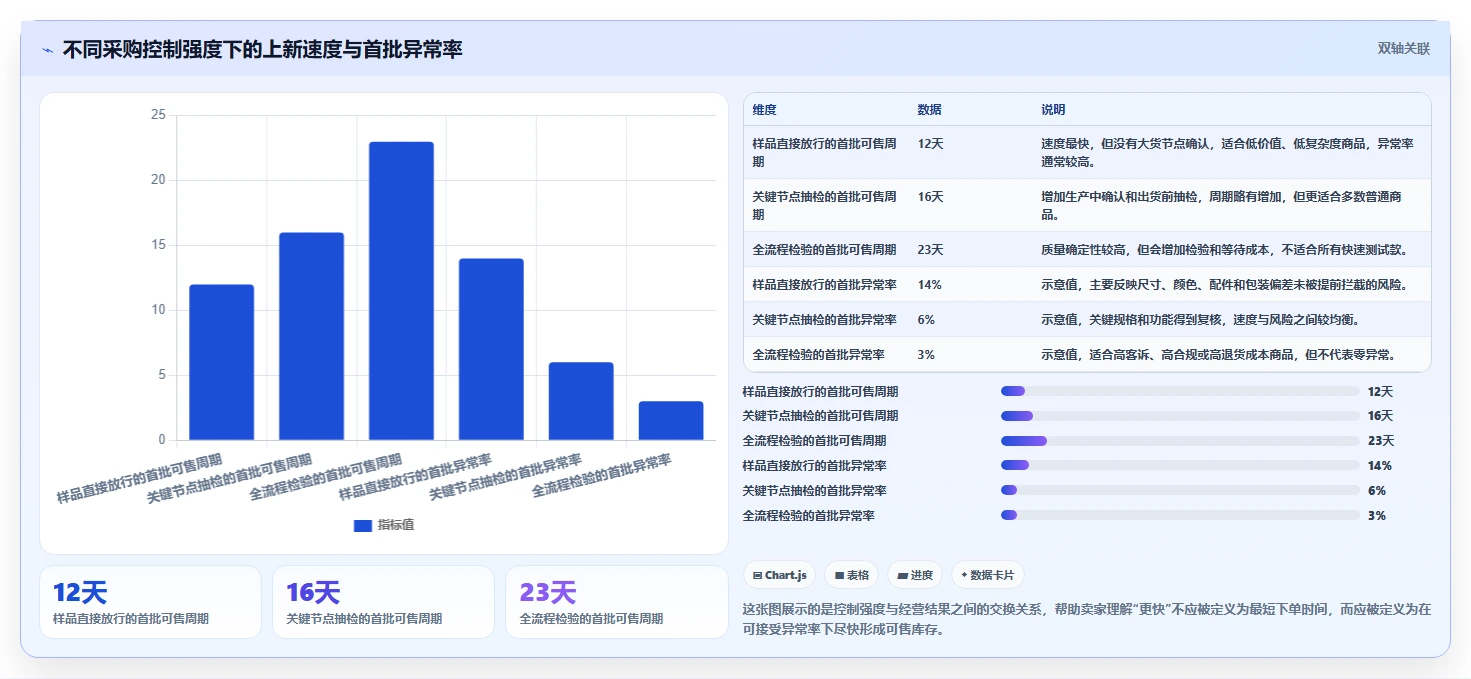Click the table description mentioning 尺寸、颜色、配件

(x=1225, y=284)
